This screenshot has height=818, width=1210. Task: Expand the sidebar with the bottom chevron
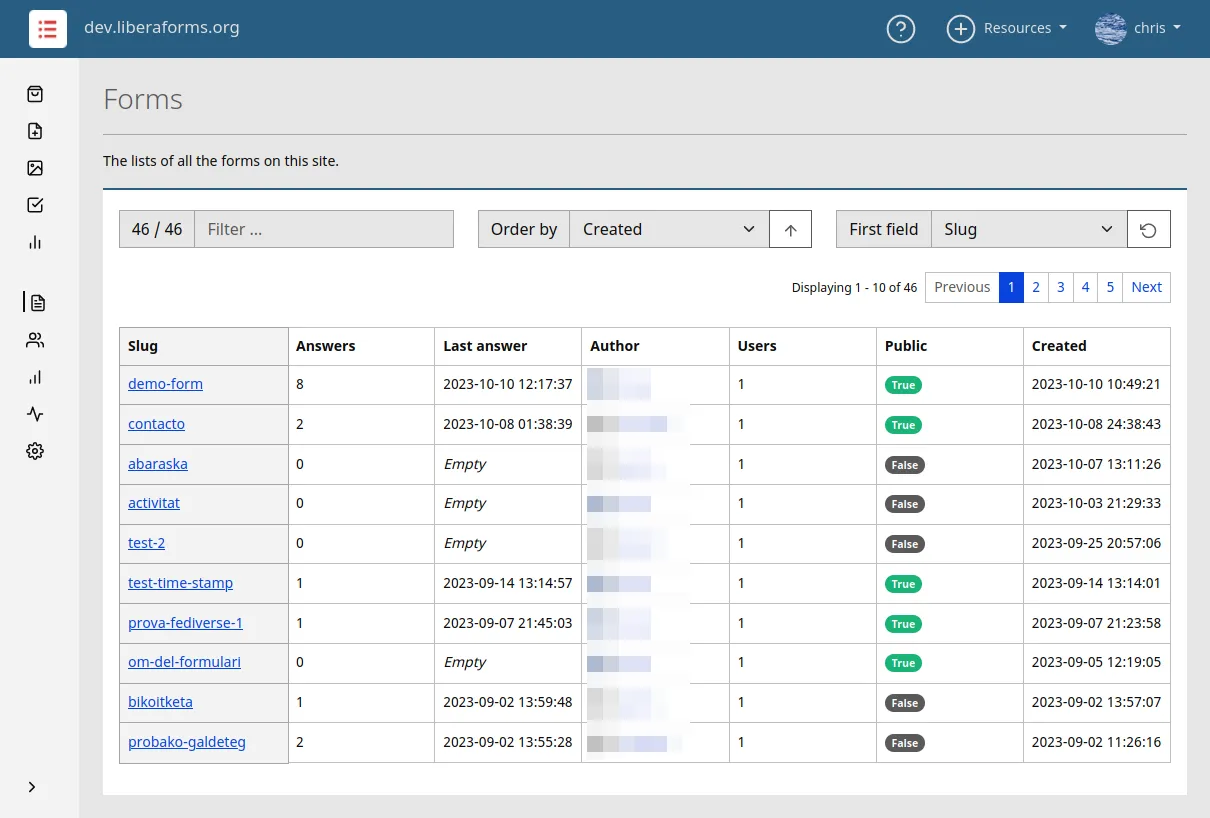click(32, 787)
